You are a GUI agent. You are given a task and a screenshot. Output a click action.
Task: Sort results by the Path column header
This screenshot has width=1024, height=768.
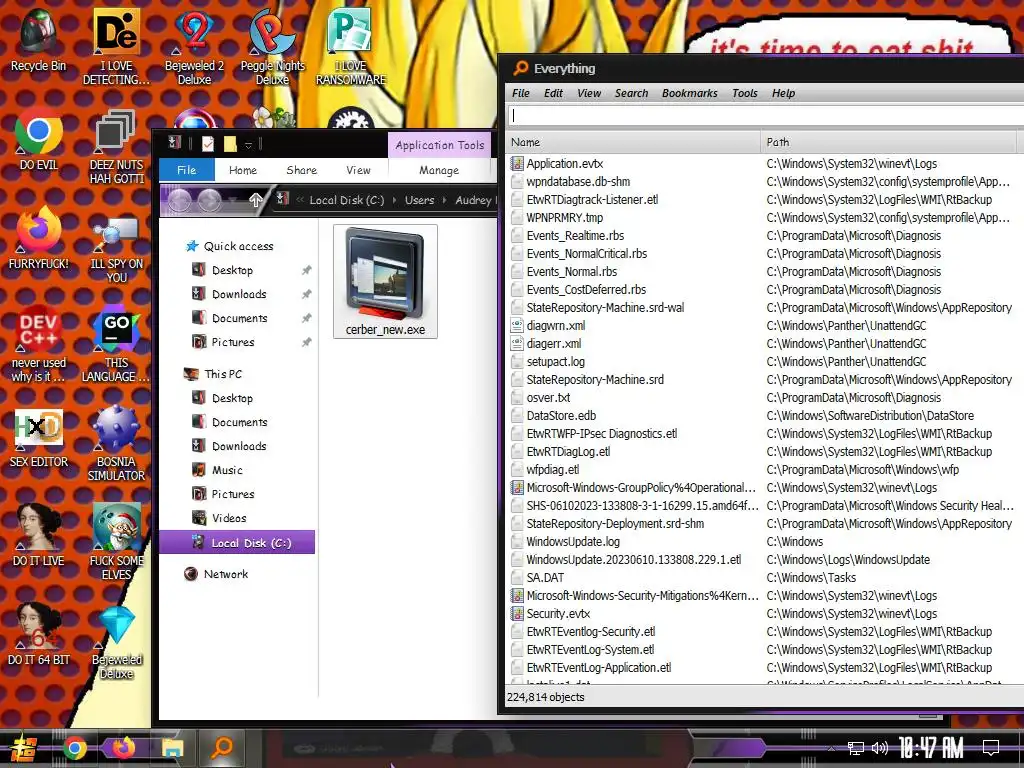[x=889, y=142]
